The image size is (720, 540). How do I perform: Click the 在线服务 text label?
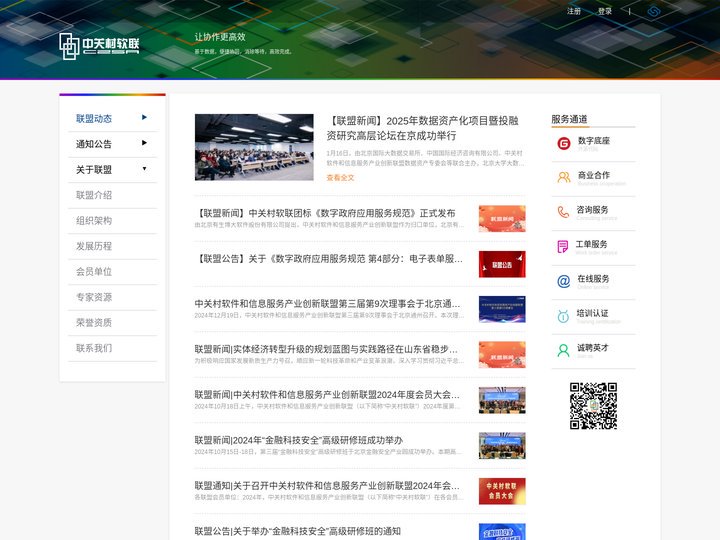point(593,279)
